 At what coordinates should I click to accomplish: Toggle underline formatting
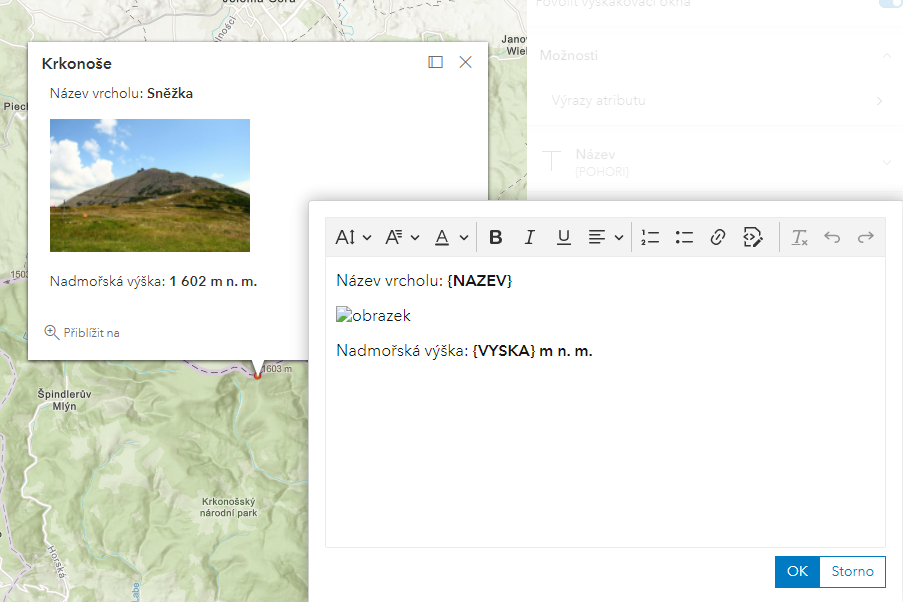[x=564, y=237]
